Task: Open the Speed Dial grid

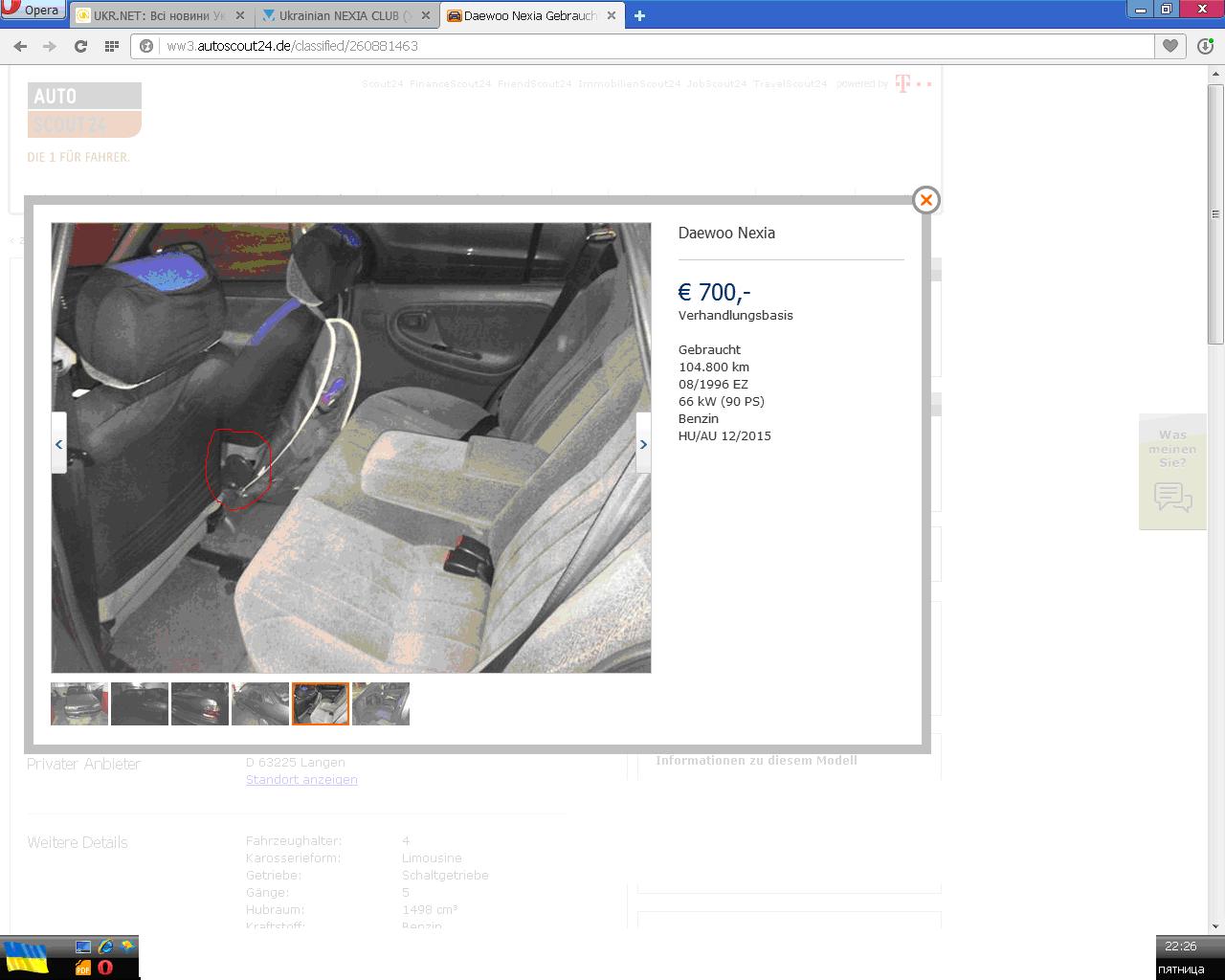Action: [x=112, y=46]
